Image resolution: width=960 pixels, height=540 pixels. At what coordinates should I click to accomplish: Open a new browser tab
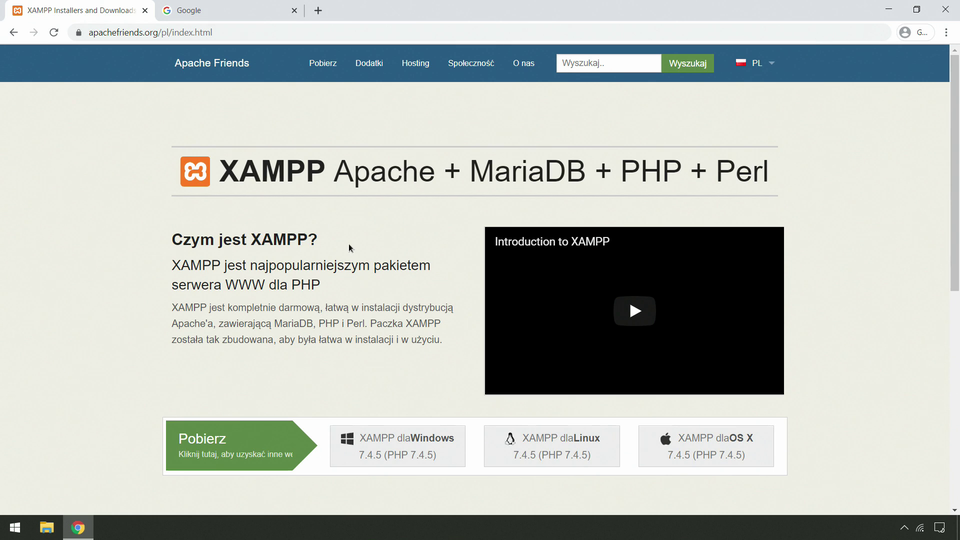pos(318,10)
